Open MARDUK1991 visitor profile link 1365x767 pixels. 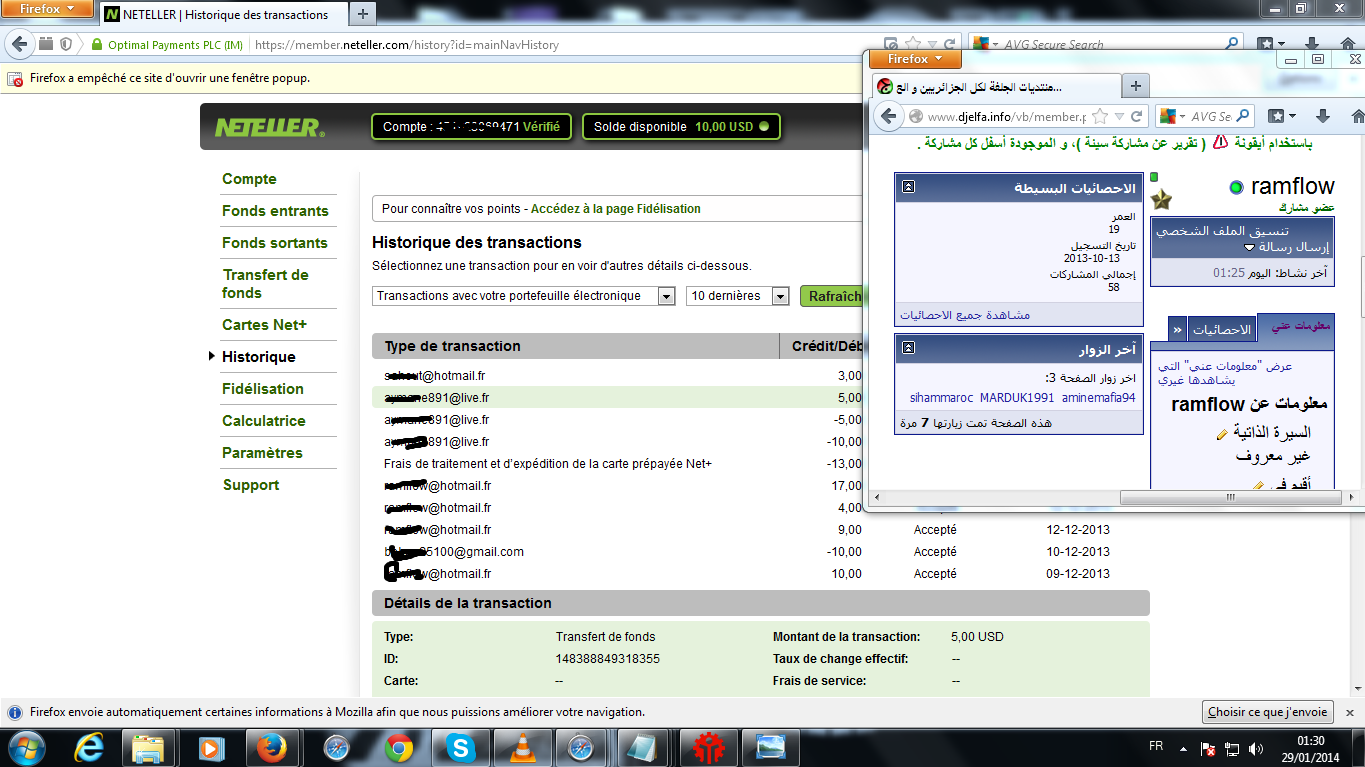[x=1017, y=398]
